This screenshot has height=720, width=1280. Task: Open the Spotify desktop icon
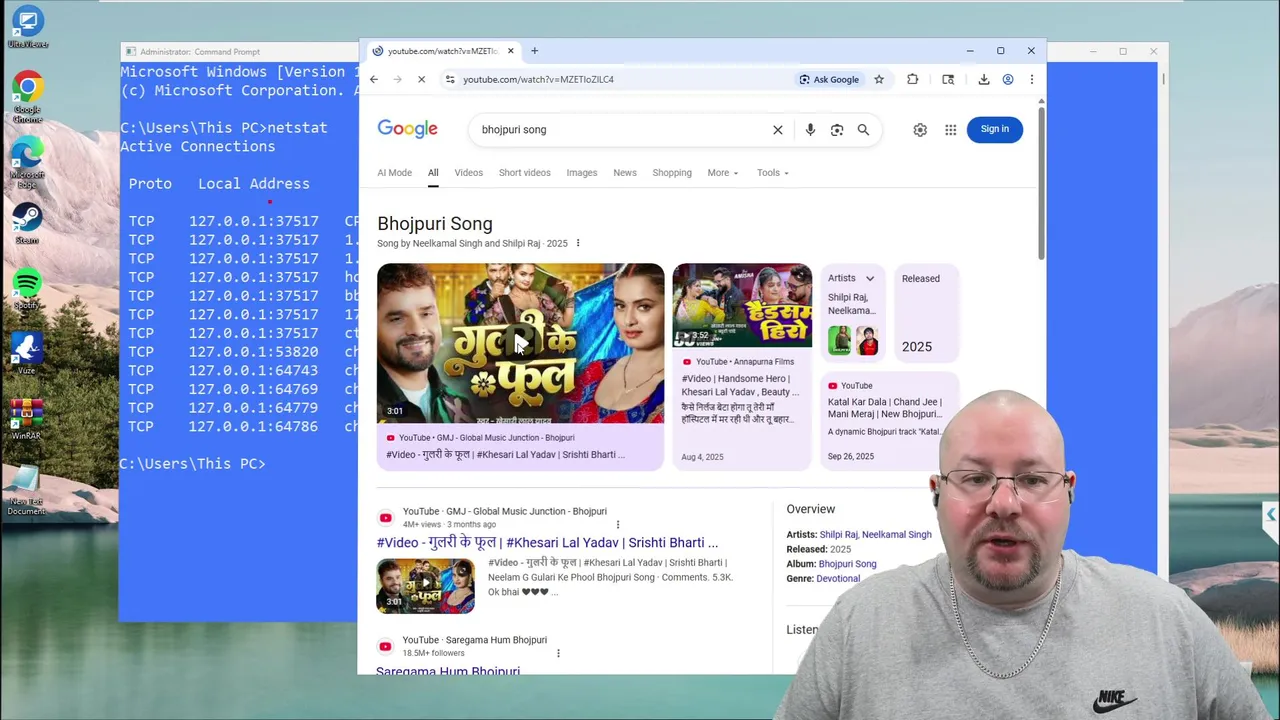tap(27, 289)
